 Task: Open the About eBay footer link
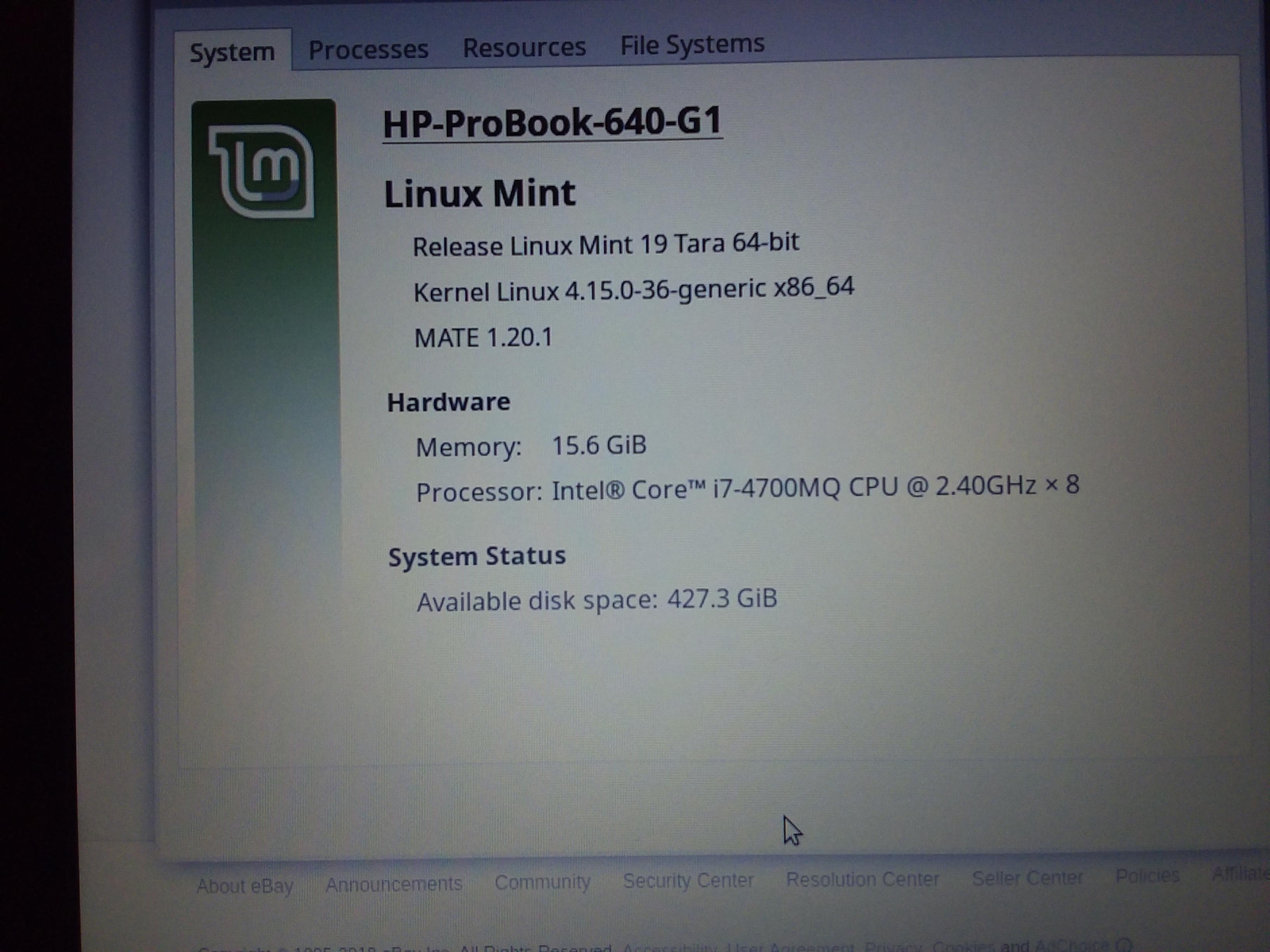[x=244, y=886]
